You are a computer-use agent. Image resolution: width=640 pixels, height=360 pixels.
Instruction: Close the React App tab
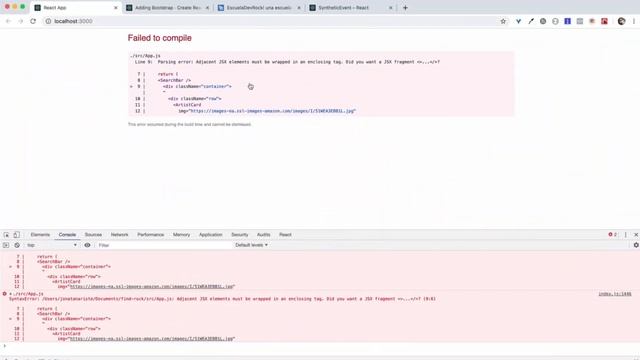pos(116,8)
